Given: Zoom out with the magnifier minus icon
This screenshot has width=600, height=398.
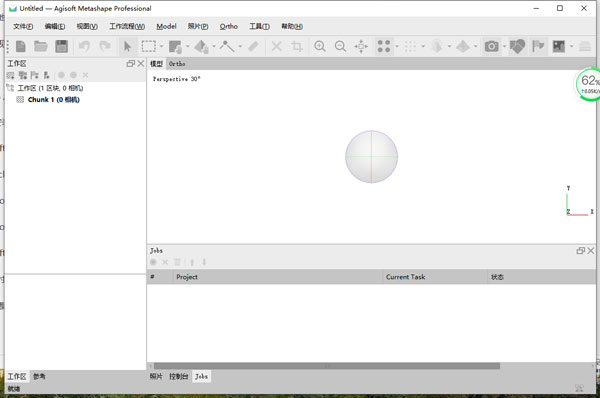Looking at the screenshot, I should coord(340,46).
